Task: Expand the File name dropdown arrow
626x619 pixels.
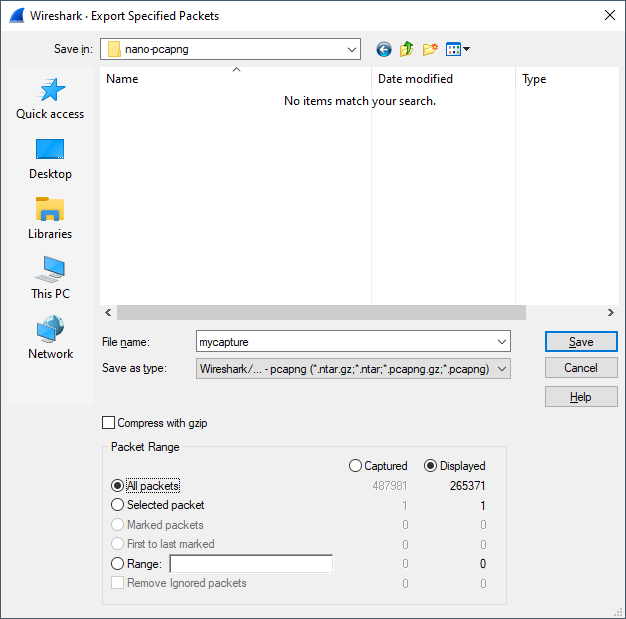Action: [x=502, y=342]
